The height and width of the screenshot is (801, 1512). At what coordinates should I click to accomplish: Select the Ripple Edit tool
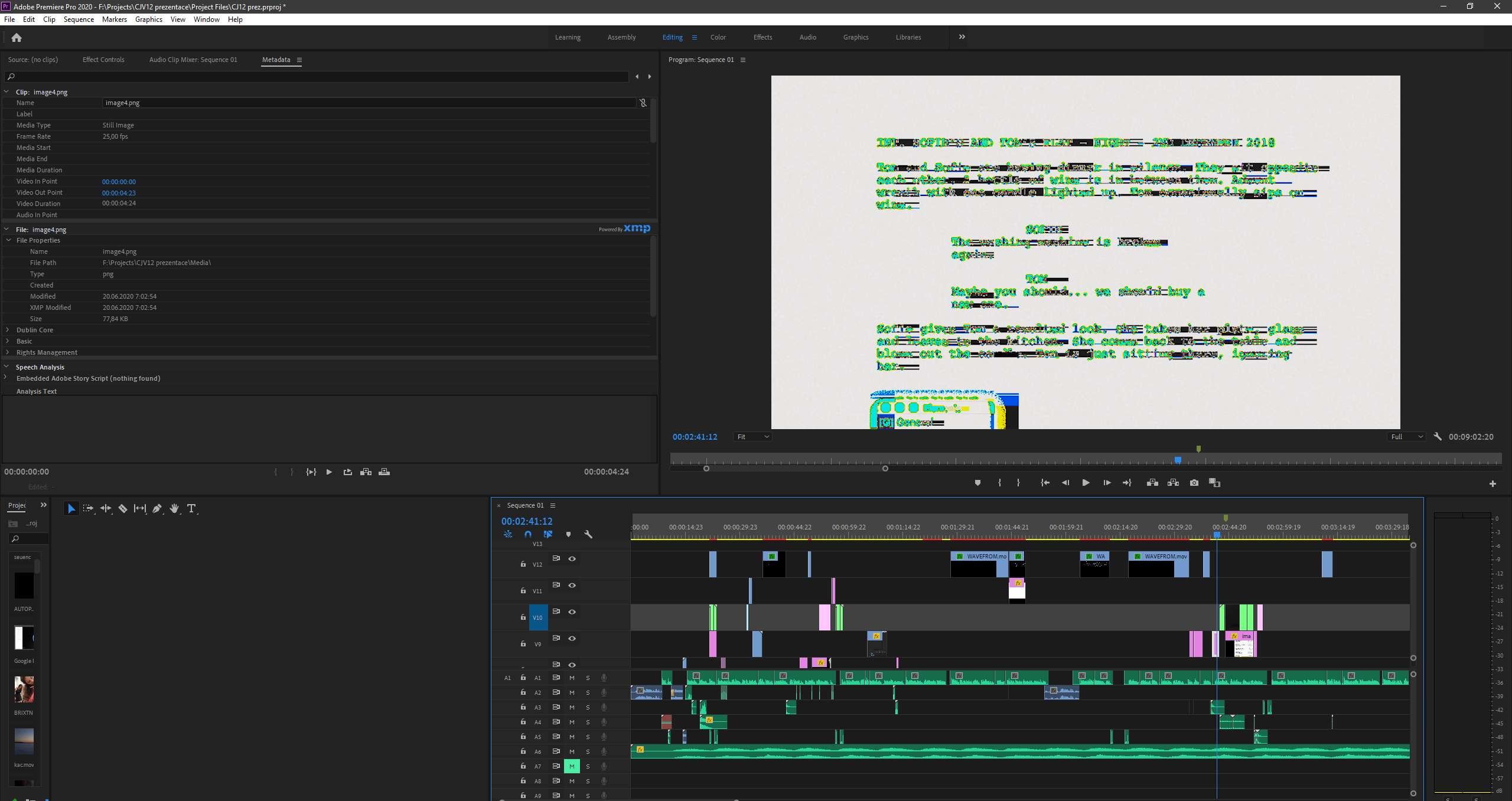click(106, 508)
